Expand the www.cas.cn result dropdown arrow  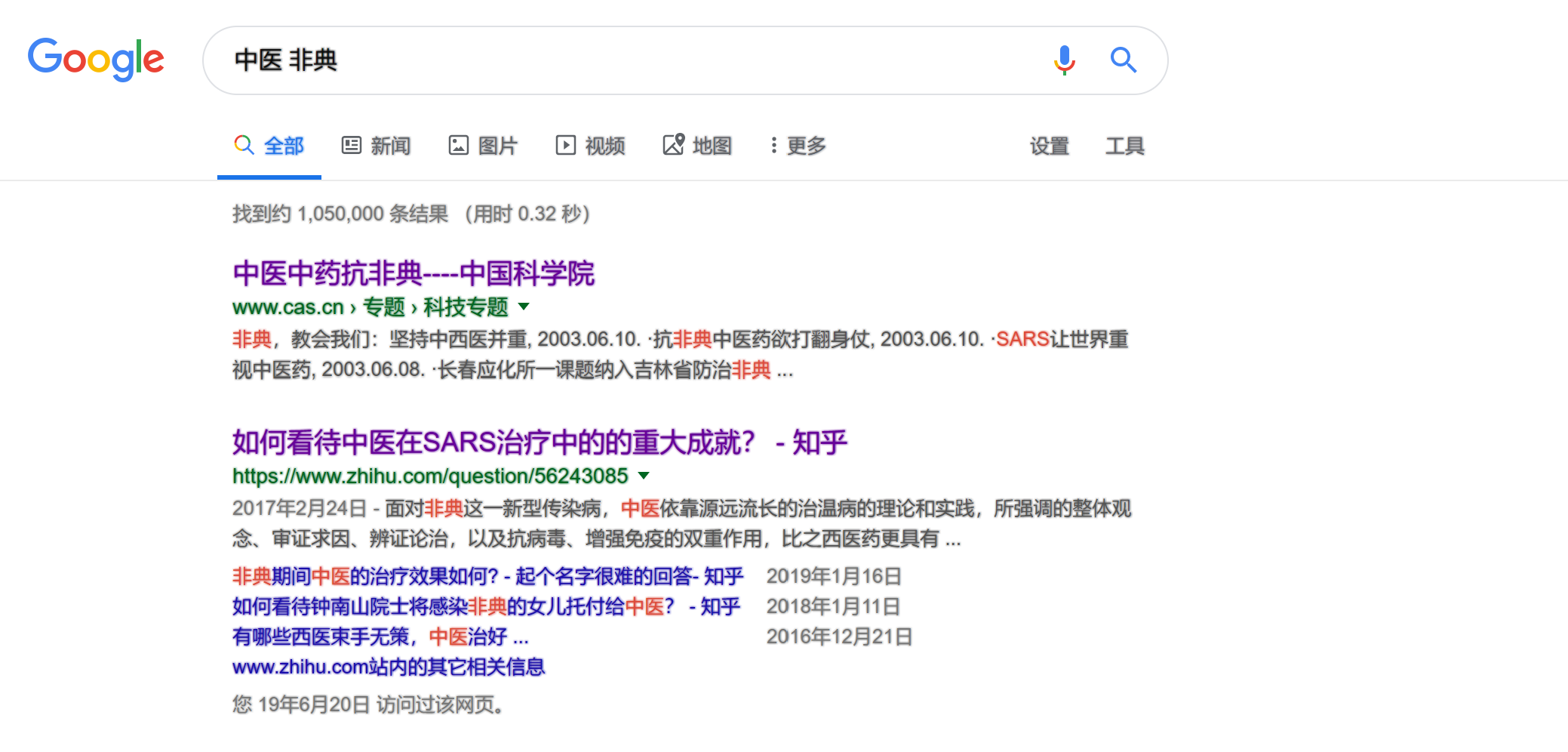pyautogui.click(x=524, y=307)
